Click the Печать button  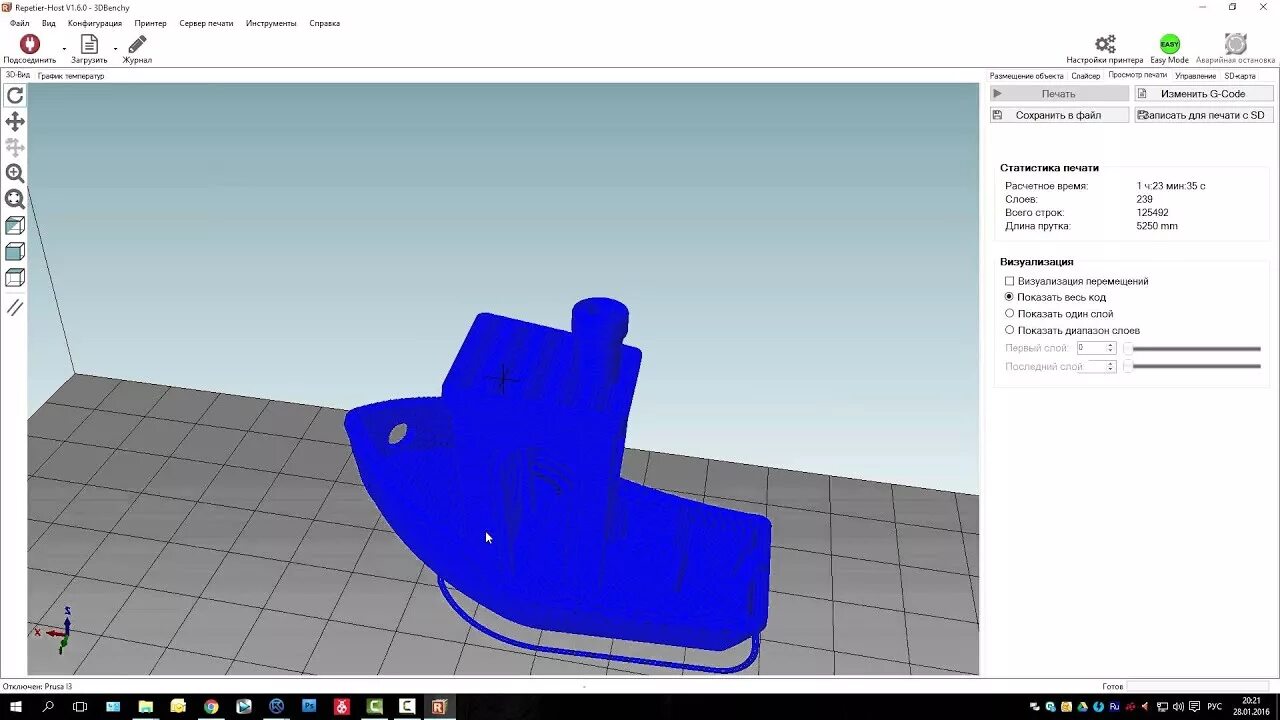(x=1059, y=93)
